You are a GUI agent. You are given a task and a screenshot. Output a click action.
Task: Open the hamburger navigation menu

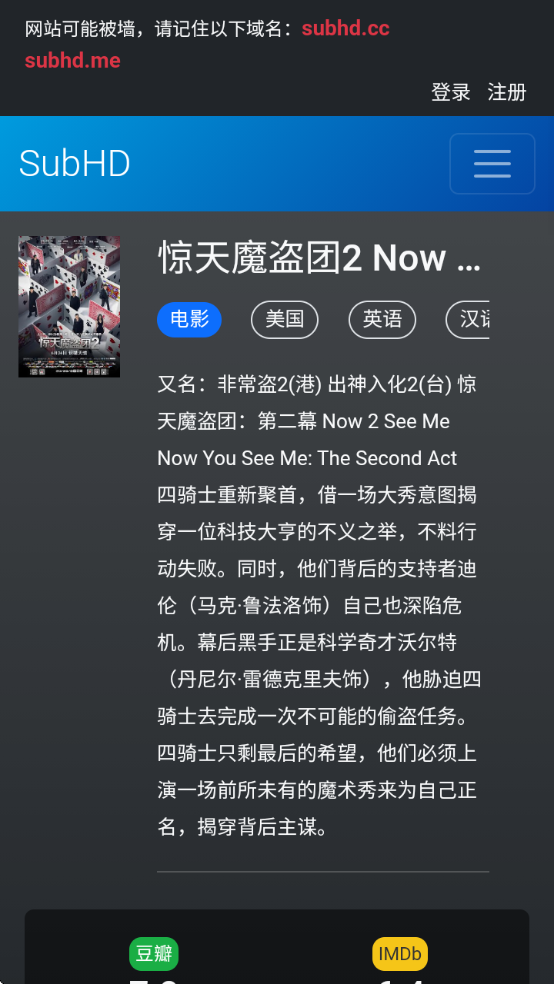coord(492,164)
